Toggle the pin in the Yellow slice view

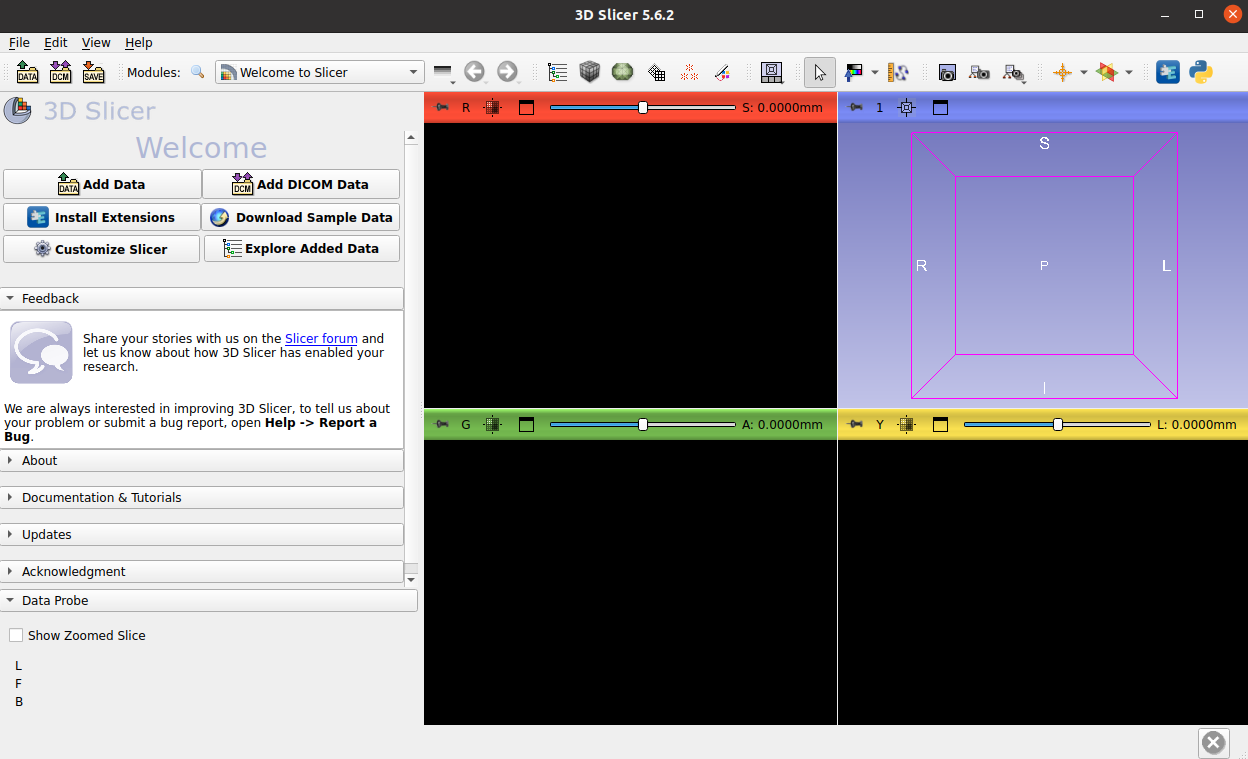(x=854, y=424)
